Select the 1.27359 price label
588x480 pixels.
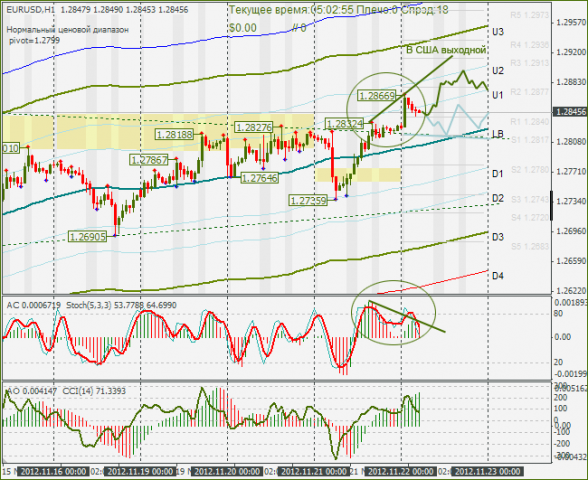click(308, 201)
